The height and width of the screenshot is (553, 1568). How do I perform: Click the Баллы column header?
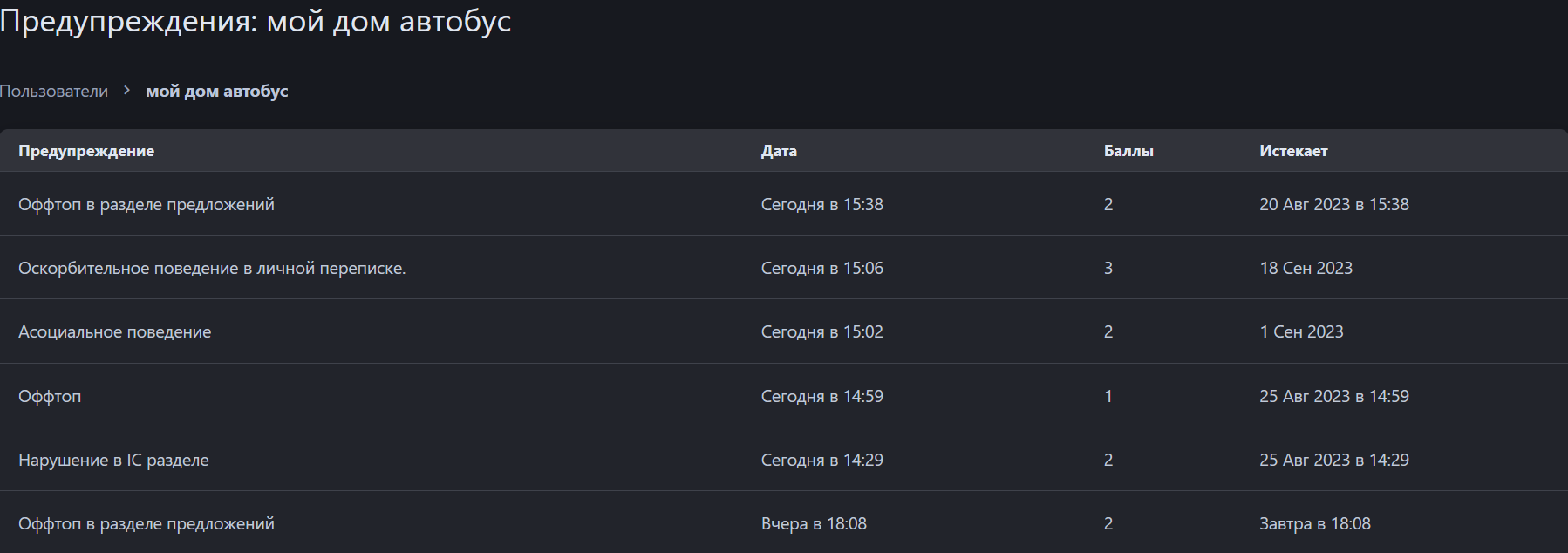click(x=1128, y=151)
